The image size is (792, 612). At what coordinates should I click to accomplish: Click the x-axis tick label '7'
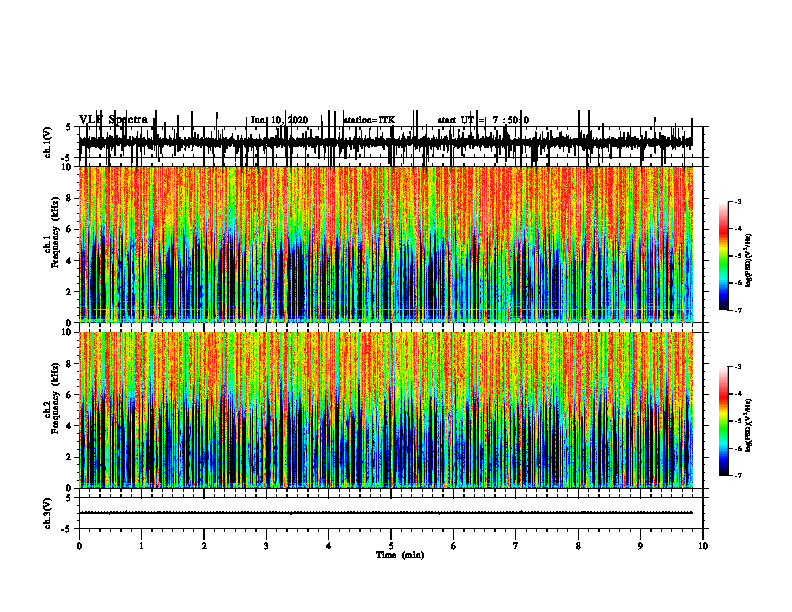tap(516, 546)
